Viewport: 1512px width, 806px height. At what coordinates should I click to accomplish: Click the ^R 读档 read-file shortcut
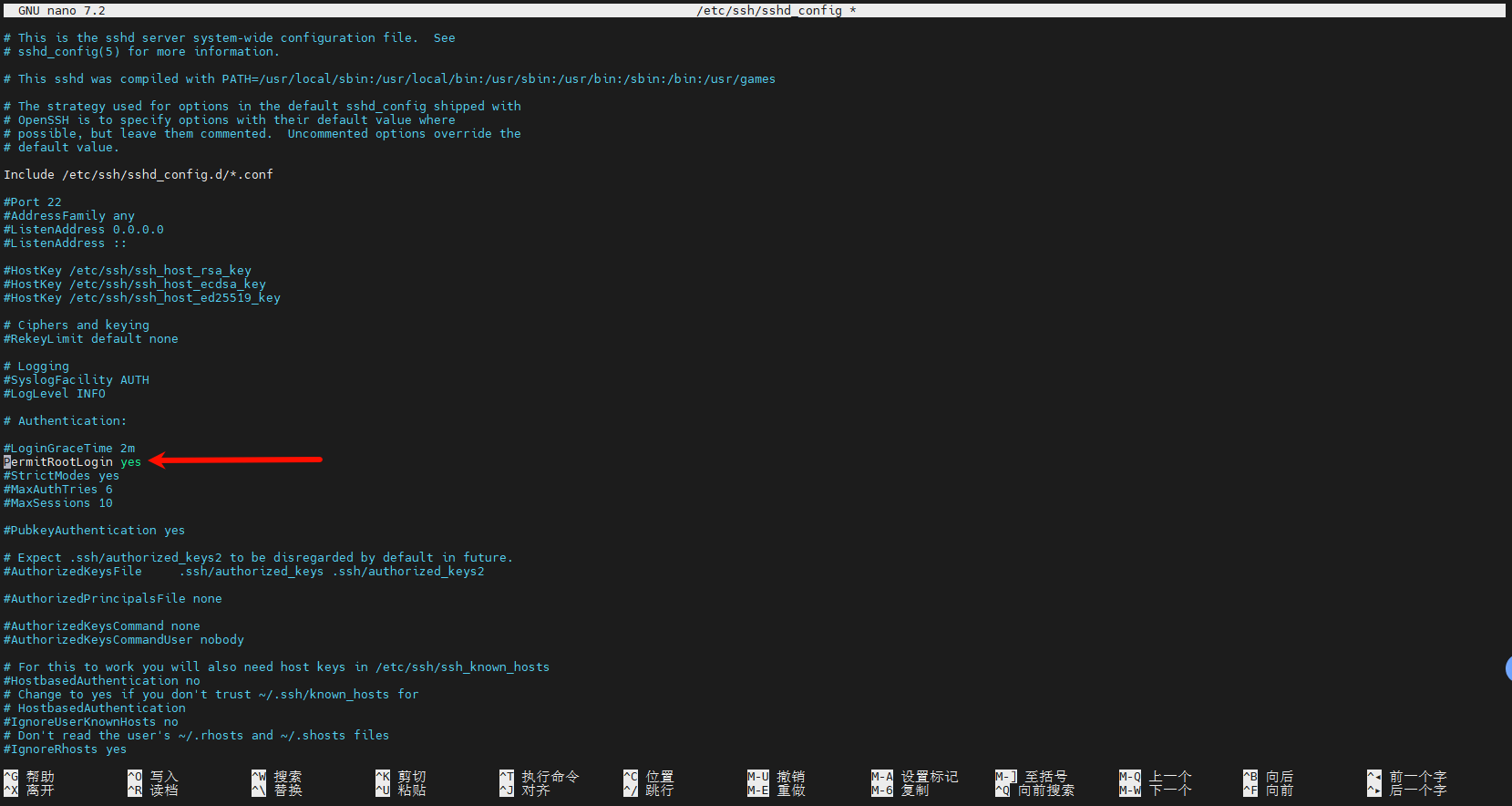pos(153,790)
